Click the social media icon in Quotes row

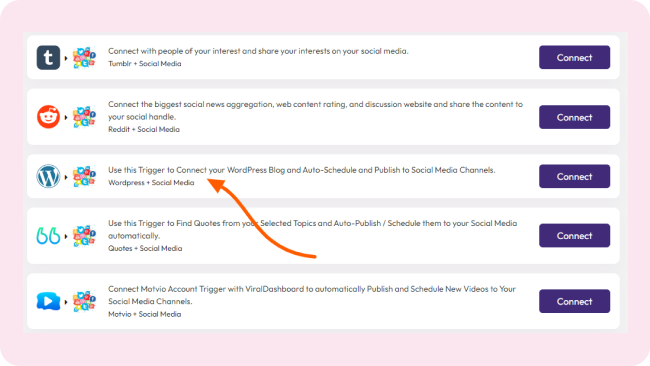(x=85, y=236)
